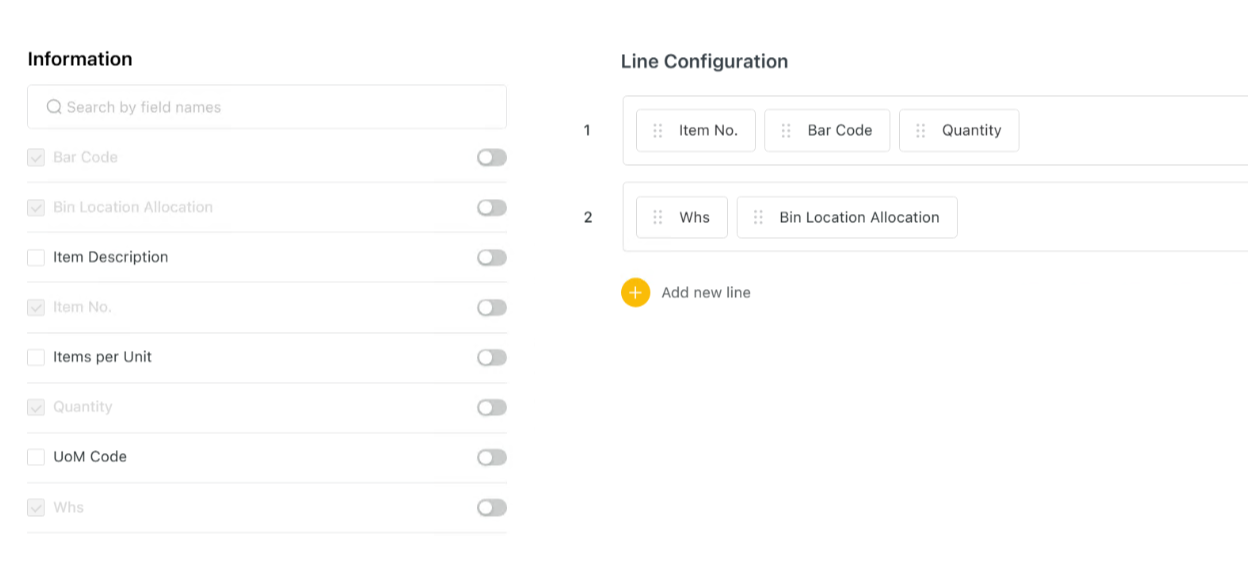Click the Bar Code checkbox in Information list
Viewport: 1248px width, 568px height.
tap(36, 158)
